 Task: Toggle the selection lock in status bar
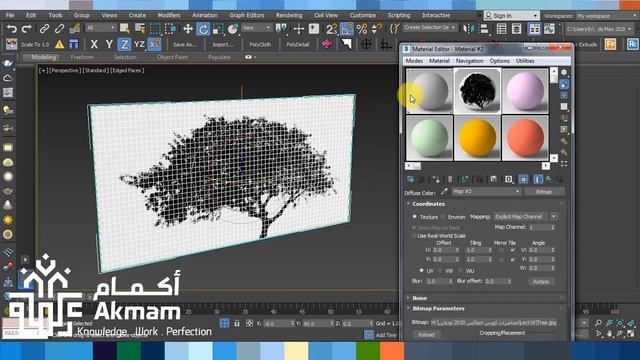(237, 323)
